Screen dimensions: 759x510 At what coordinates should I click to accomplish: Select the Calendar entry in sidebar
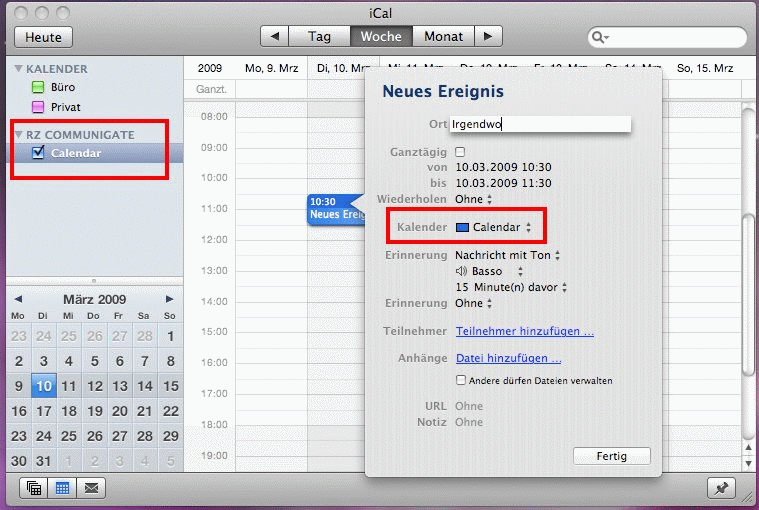click(x=94, y=153)
